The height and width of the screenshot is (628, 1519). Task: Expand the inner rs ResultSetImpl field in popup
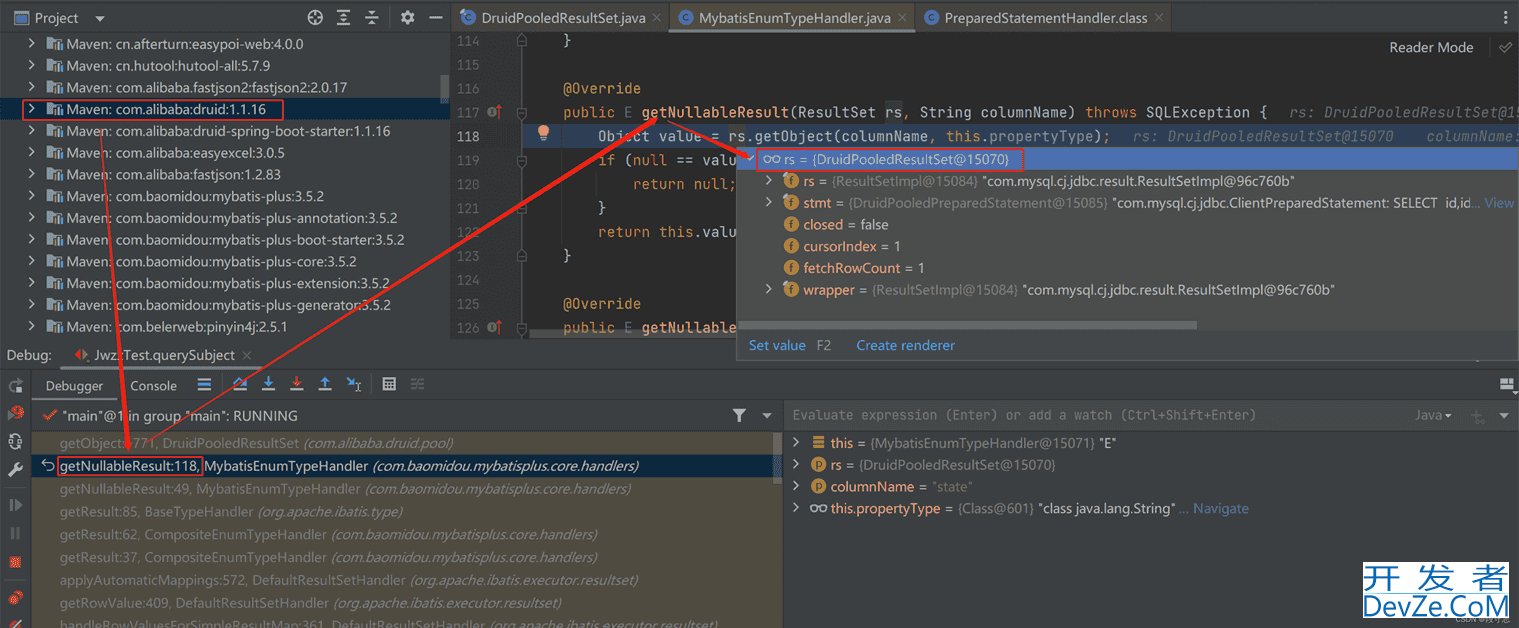768,181
